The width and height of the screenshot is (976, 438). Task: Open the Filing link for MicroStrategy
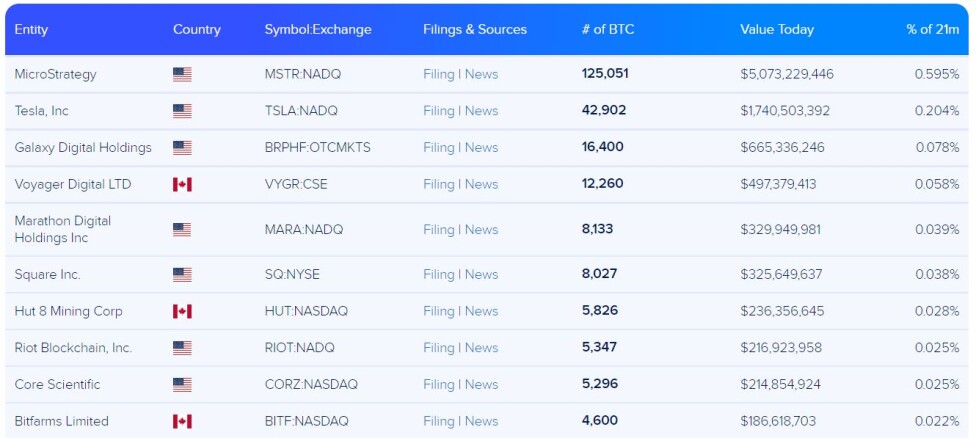point(439,74)
